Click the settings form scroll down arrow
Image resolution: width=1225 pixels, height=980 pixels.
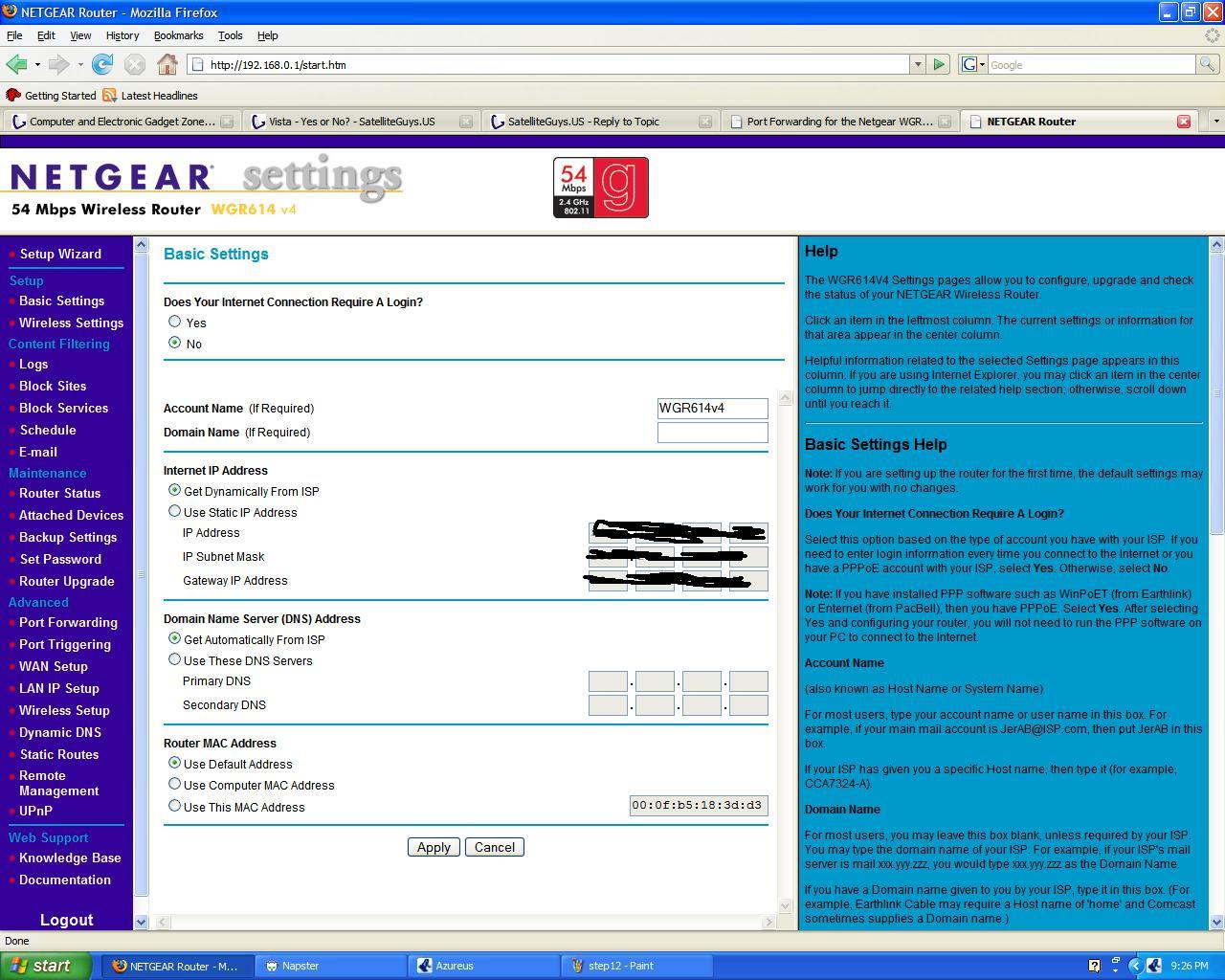[x=786, y=905]
